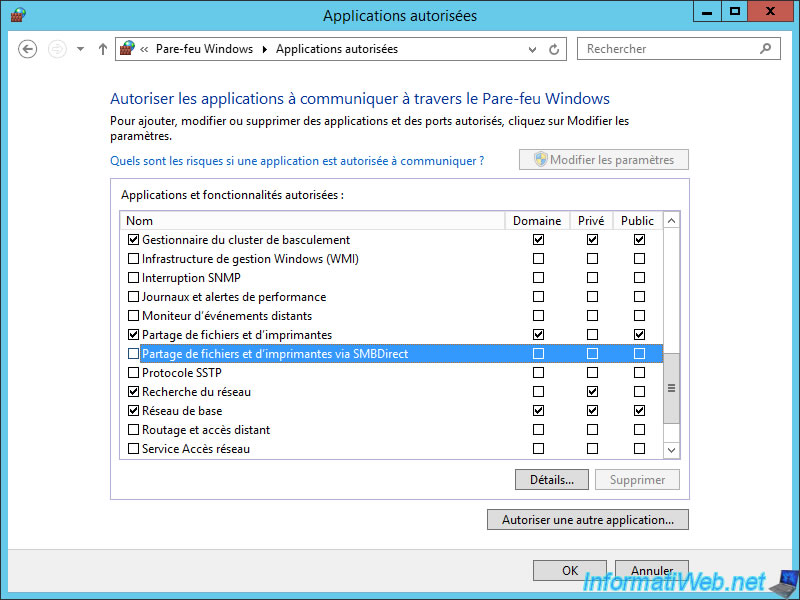Click the Supprimer button

637,480
